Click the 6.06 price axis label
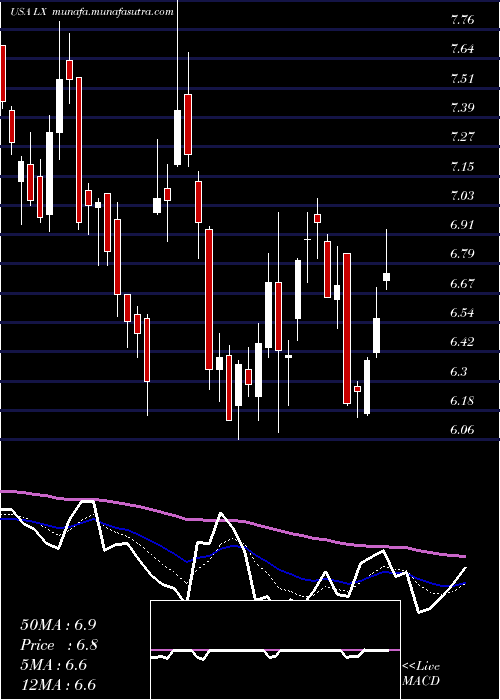The image size is (500, 700). (462, 430)
